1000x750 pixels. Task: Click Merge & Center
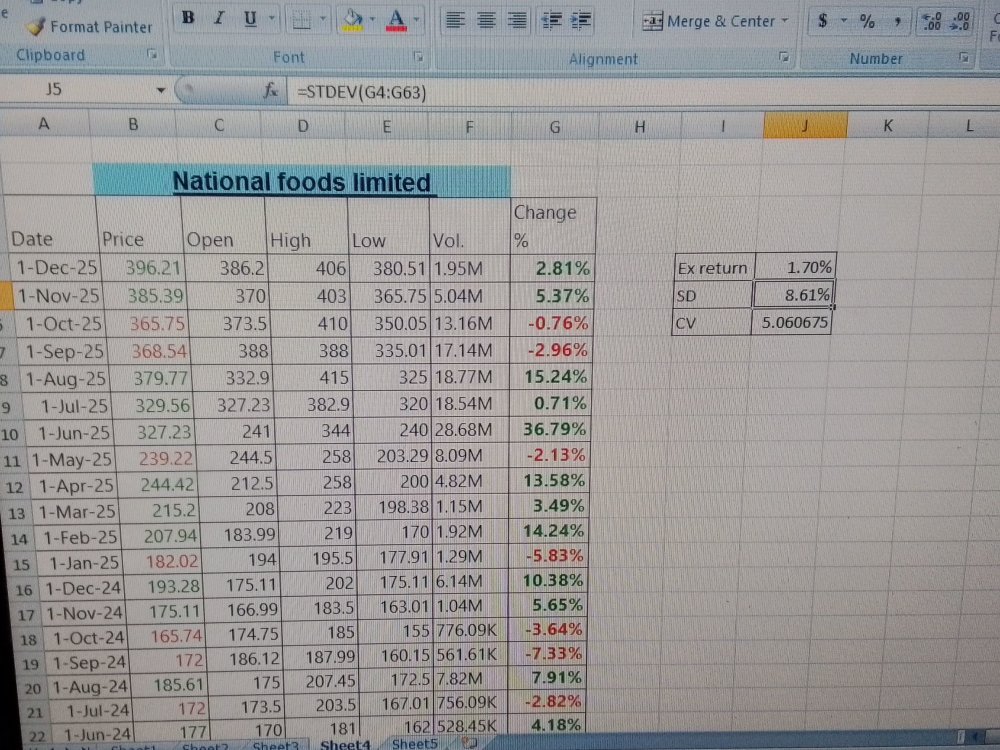[709, 22]
